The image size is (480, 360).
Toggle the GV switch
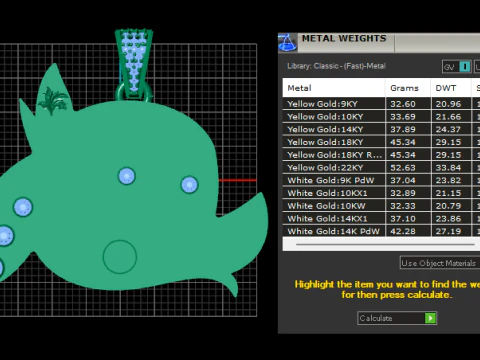[457, 67]
